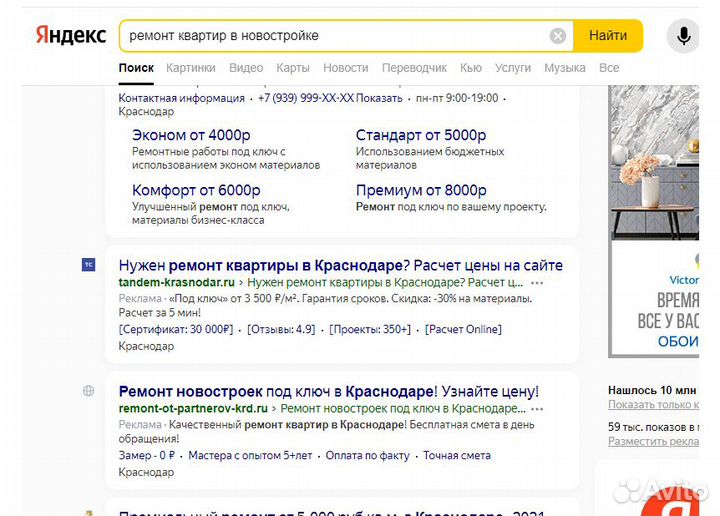Open the Все services tab
Screen dimensions: 720x516
tap(609, 68)
